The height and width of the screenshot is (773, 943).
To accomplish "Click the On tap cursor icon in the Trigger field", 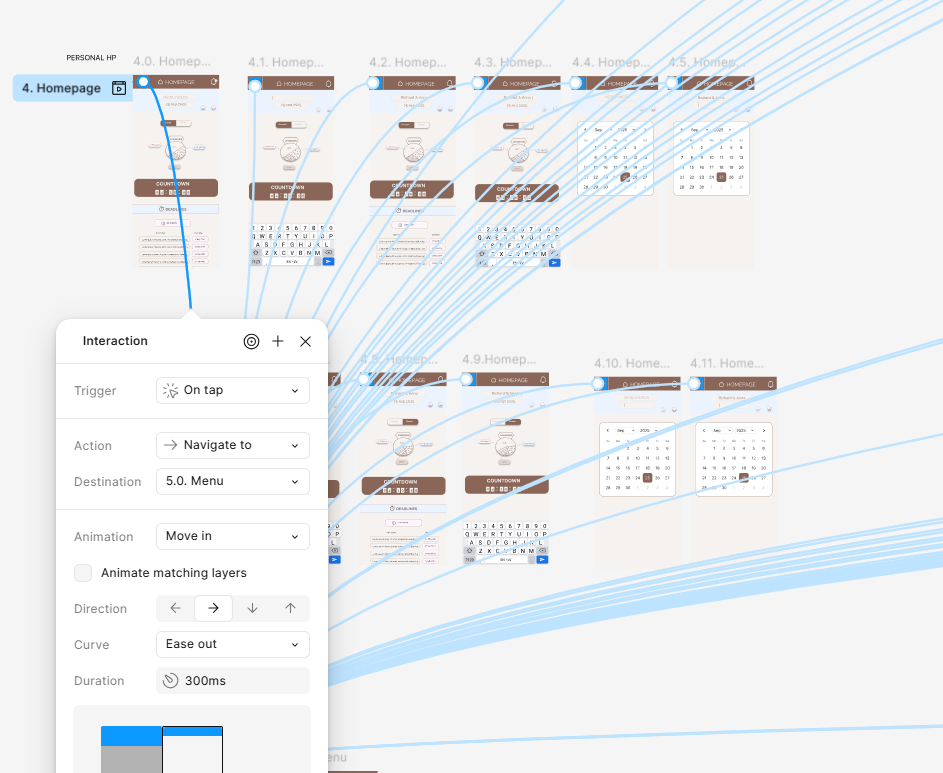I will 168,390.
